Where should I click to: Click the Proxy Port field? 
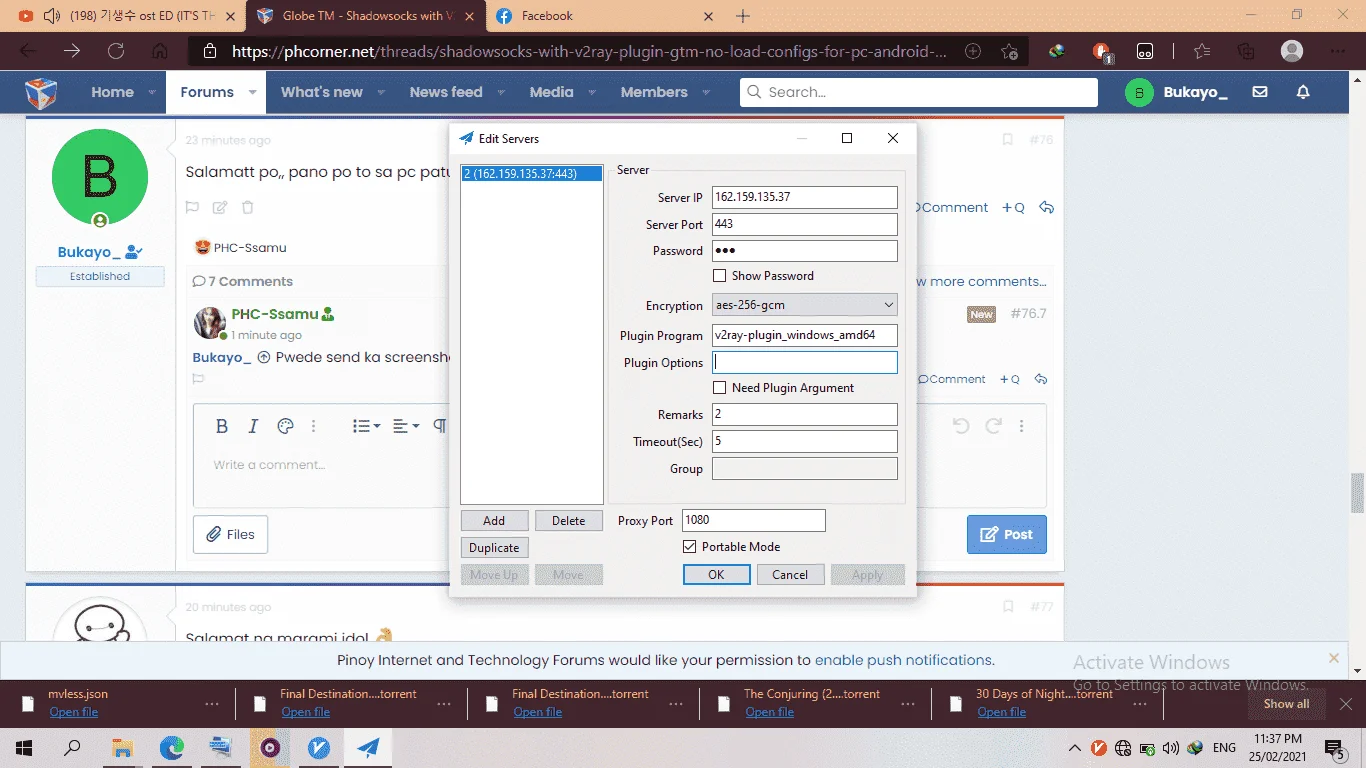coord(754,520)
